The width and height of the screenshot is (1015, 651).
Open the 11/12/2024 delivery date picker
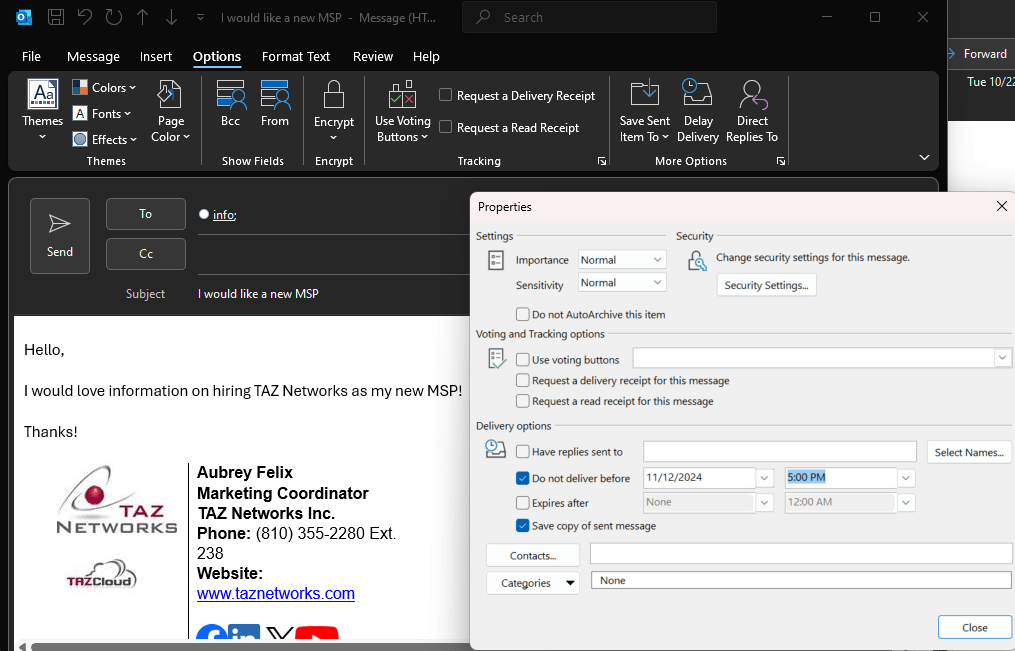point(764,478)
